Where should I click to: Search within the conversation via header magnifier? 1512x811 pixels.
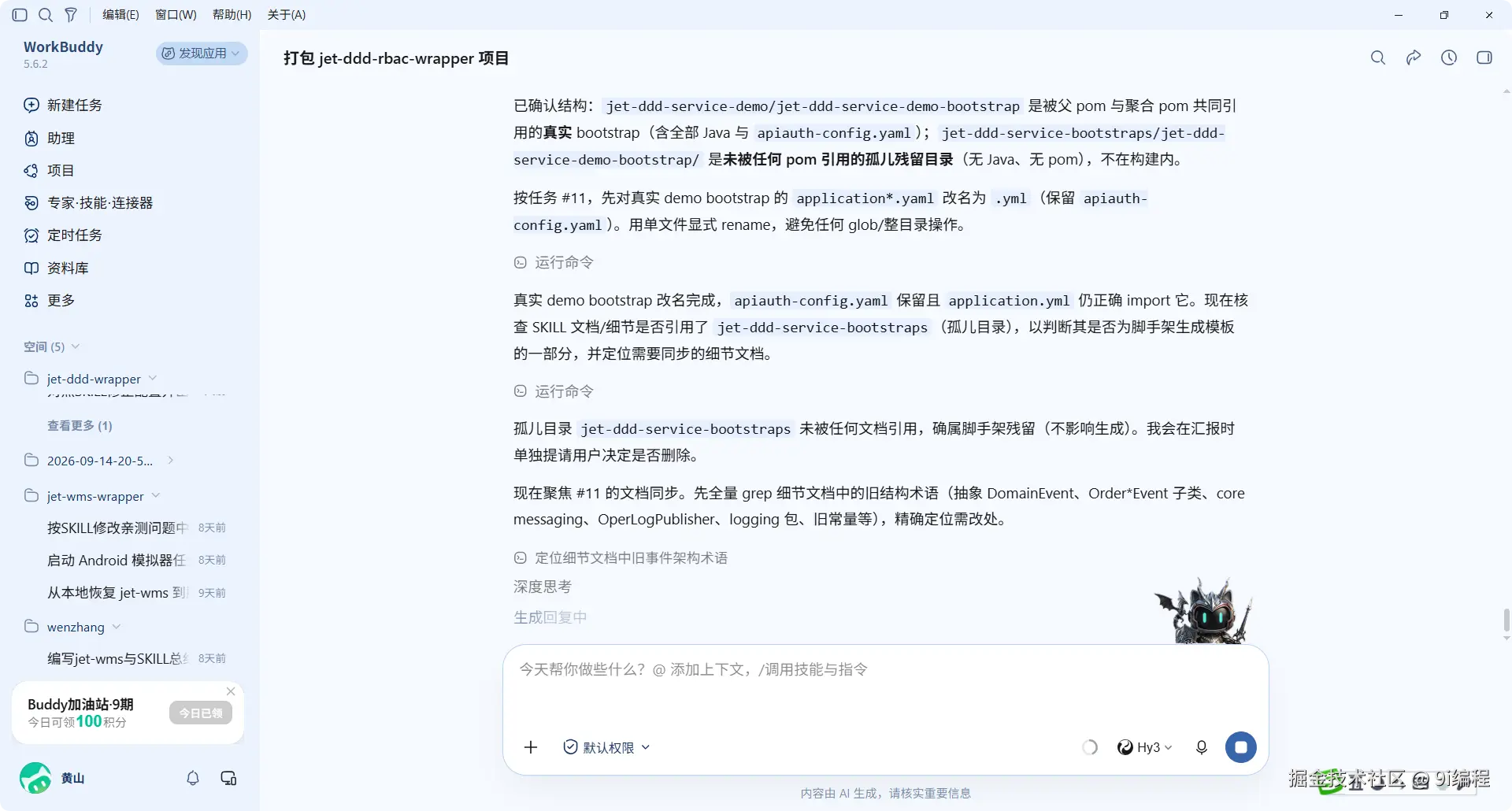click(1378, 57)
